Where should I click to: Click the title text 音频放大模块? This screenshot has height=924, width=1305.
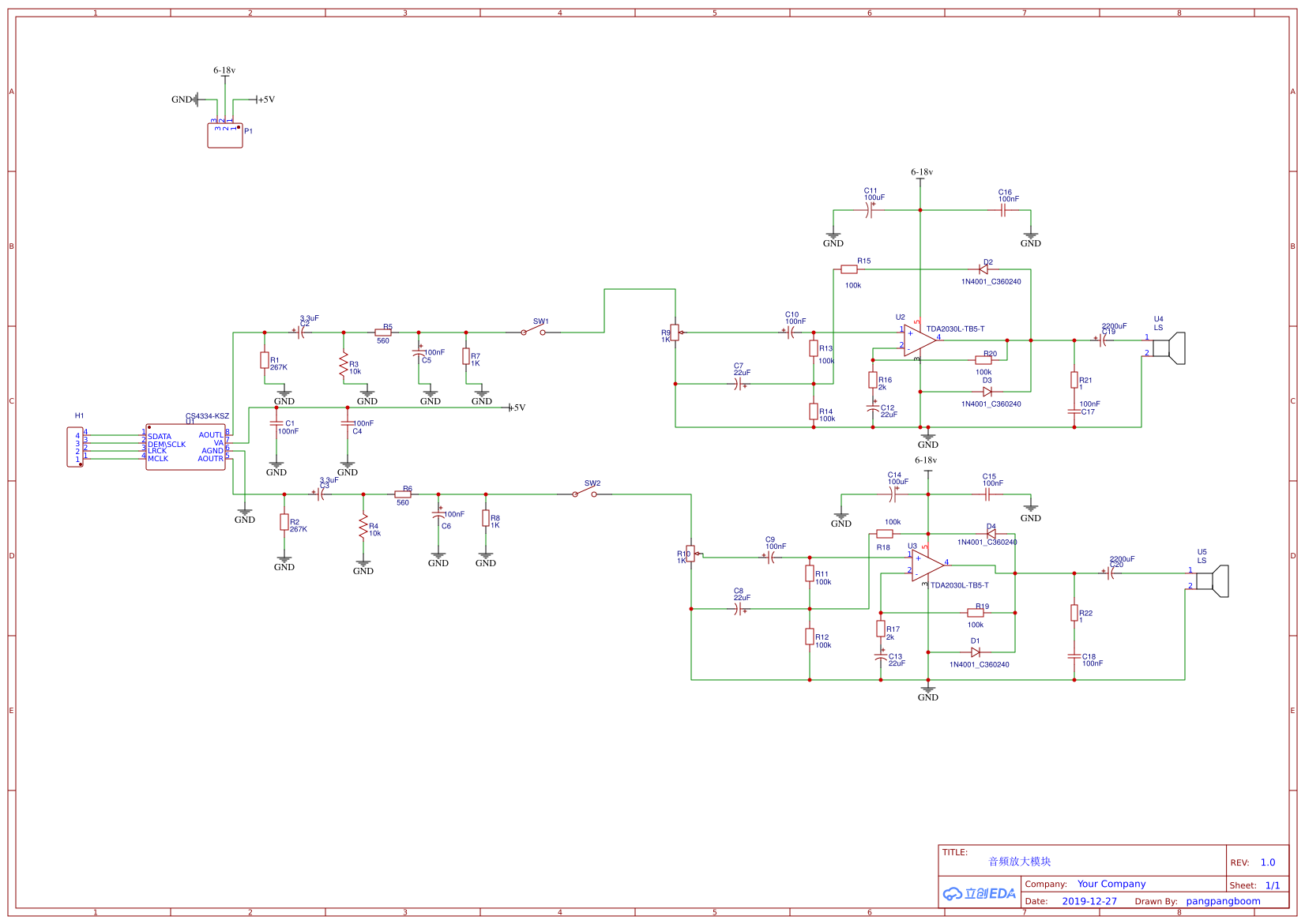1020,862
